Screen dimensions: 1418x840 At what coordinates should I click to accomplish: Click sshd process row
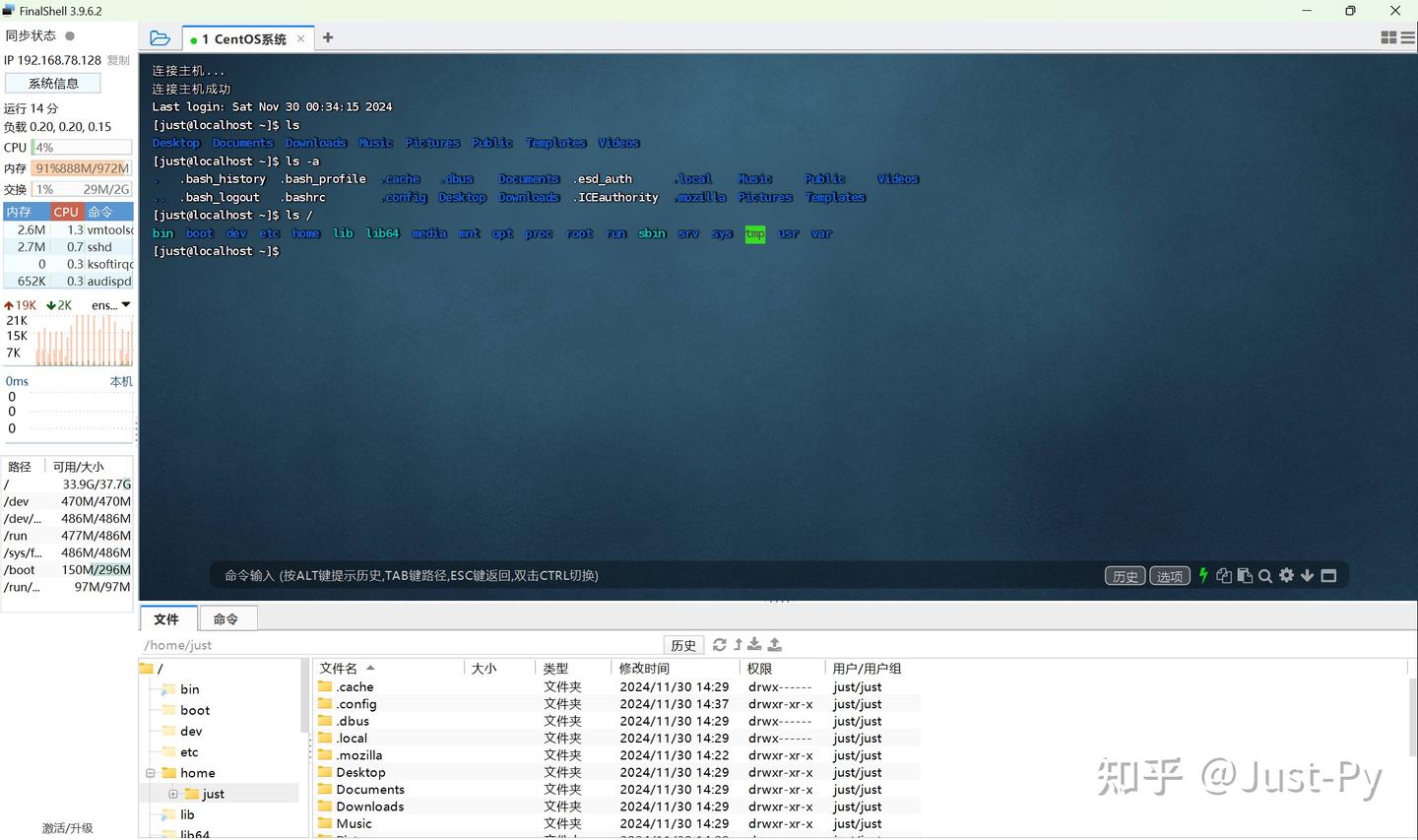[x=68, y=247]
